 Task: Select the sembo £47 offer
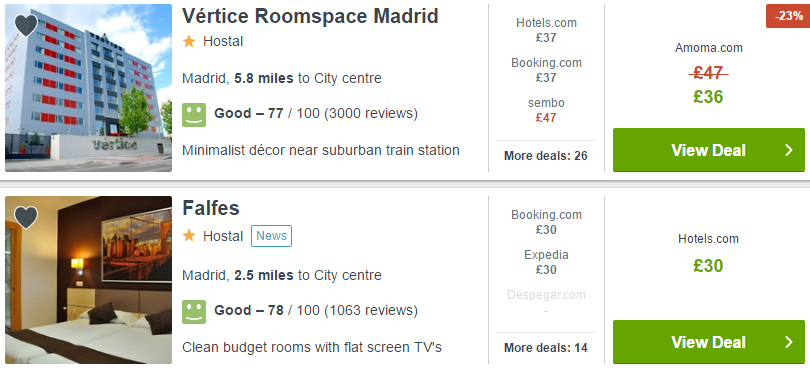546,110
